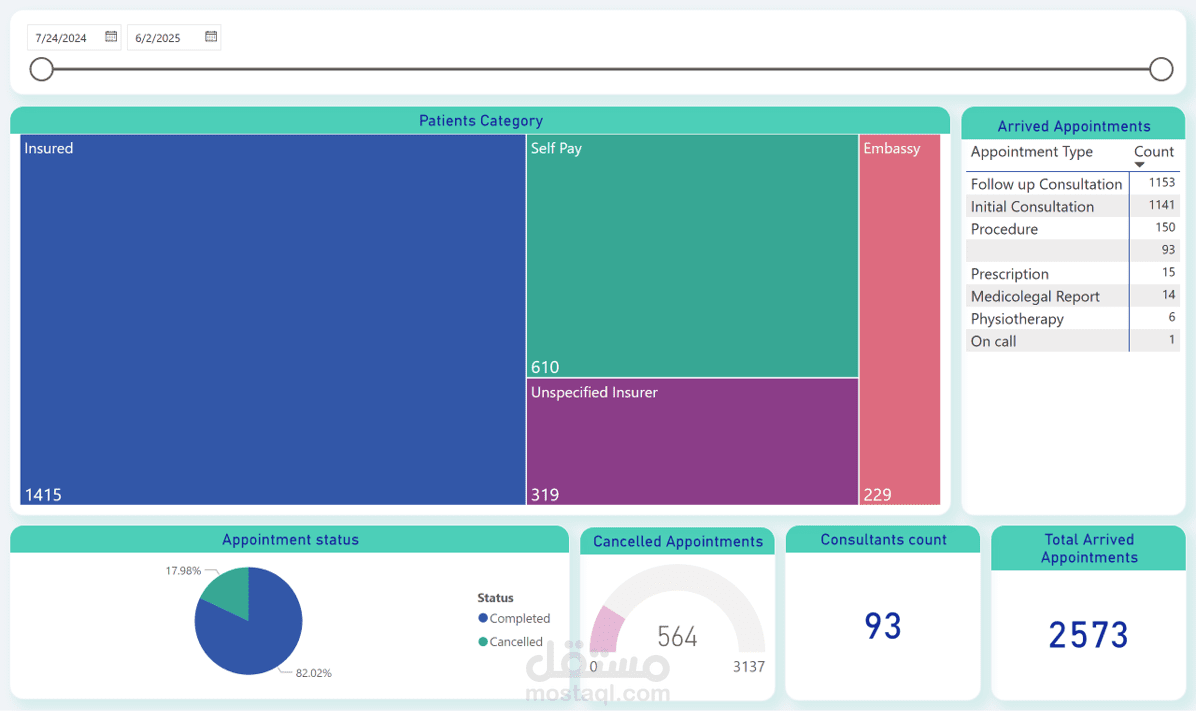Click the Cancelled Appointments title
This screenshot has width=1196, height=720.
677,542
